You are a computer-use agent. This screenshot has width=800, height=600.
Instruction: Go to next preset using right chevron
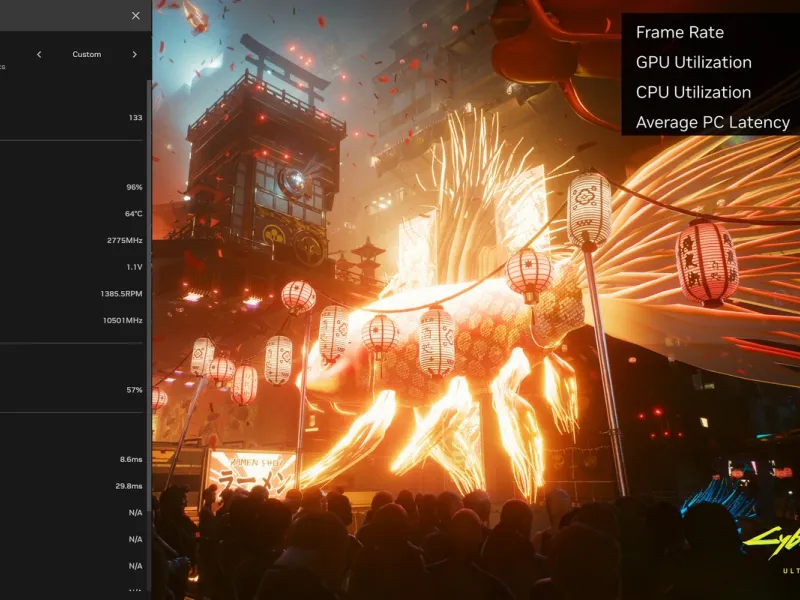135,54
